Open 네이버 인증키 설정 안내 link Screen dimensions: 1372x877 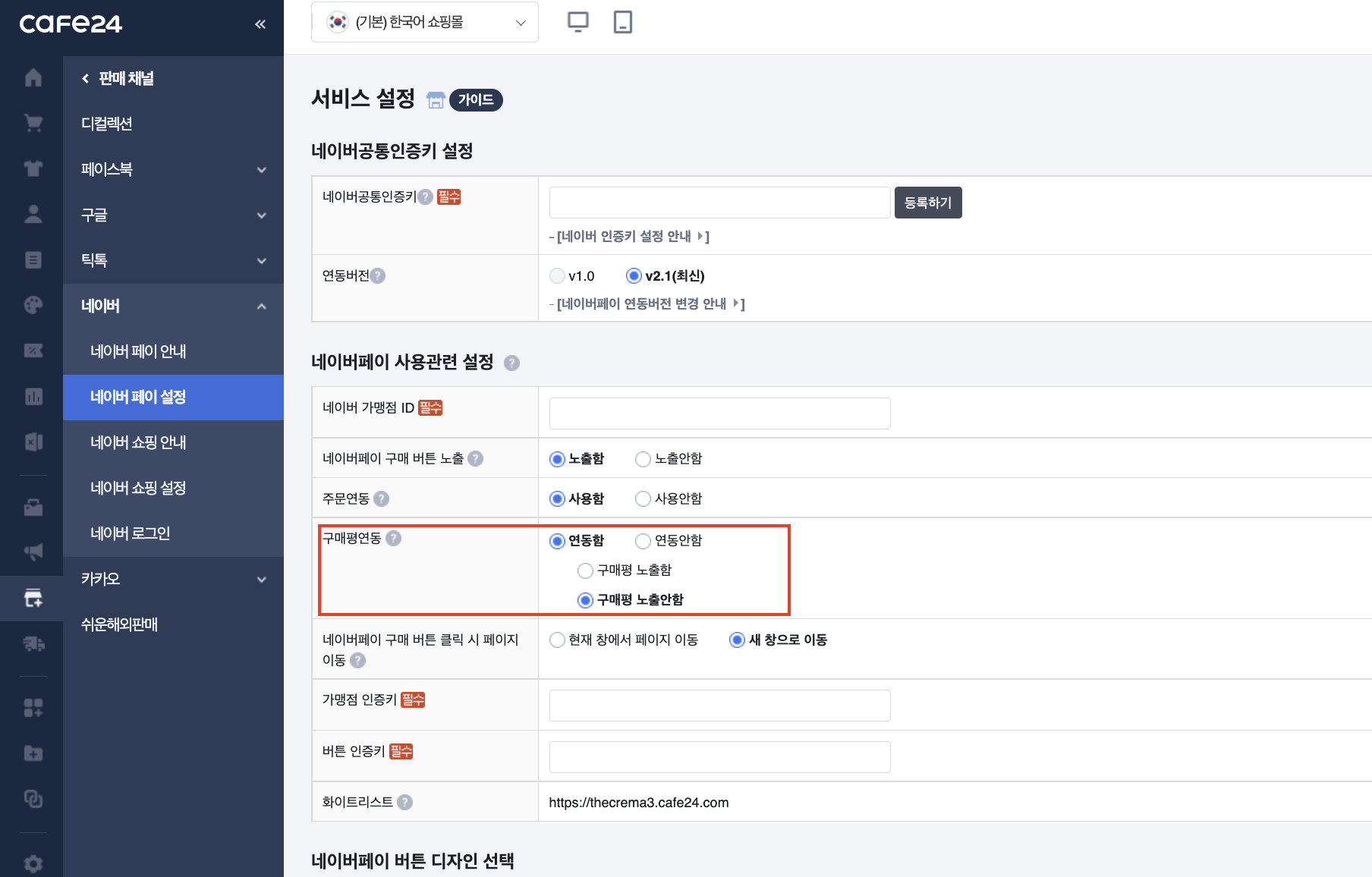coord(633,237)
